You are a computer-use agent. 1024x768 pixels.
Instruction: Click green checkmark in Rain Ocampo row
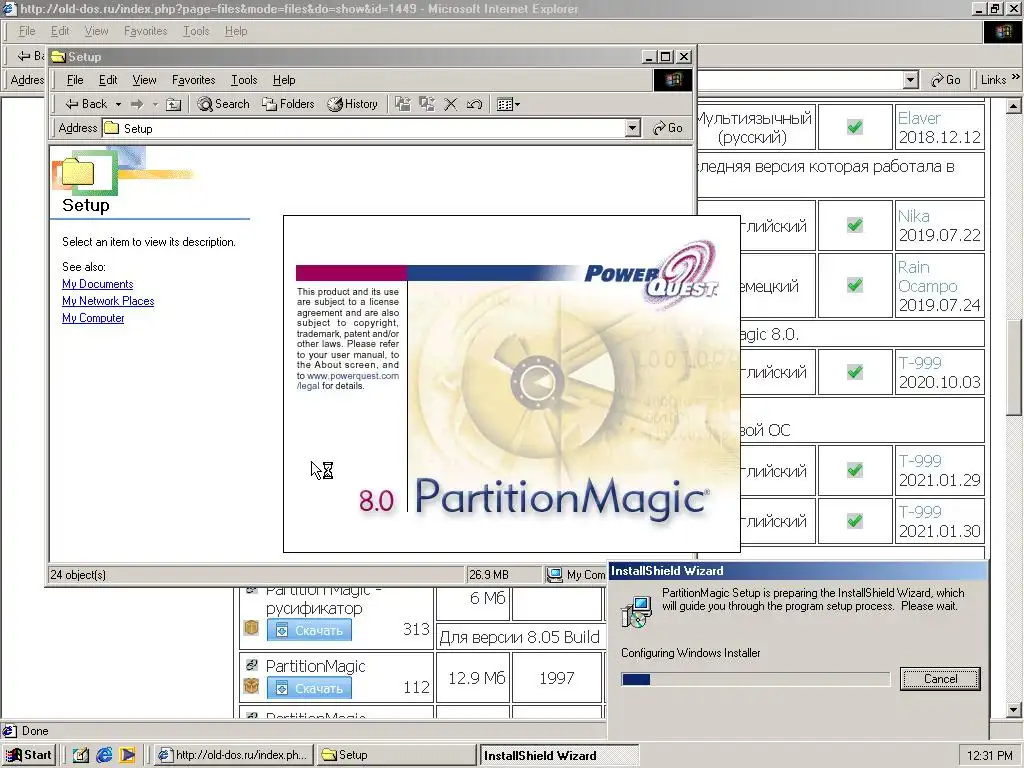(x=854, y=285)
